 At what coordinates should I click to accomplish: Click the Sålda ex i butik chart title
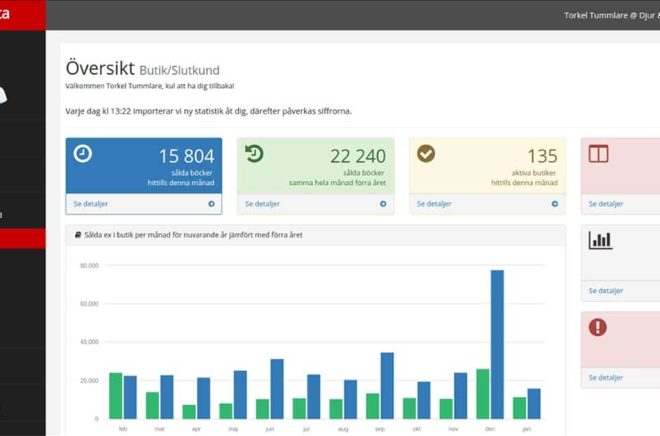(x=193, y=235)
